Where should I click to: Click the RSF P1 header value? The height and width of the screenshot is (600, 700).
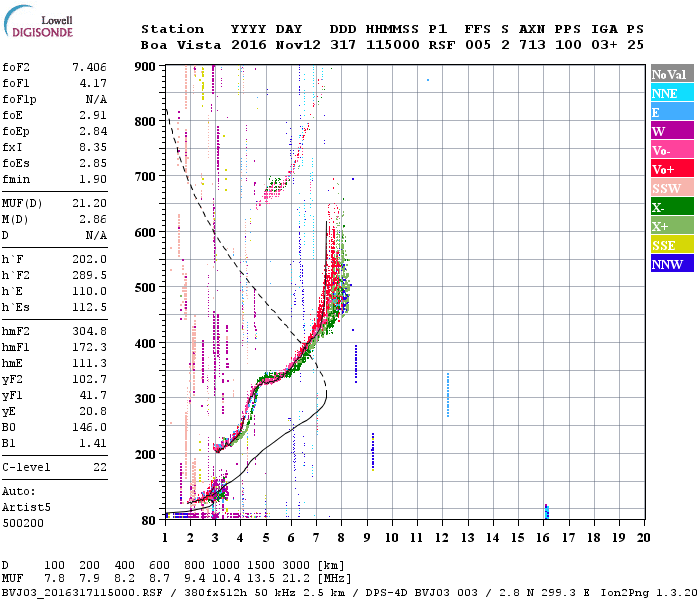tap(442, 45)
